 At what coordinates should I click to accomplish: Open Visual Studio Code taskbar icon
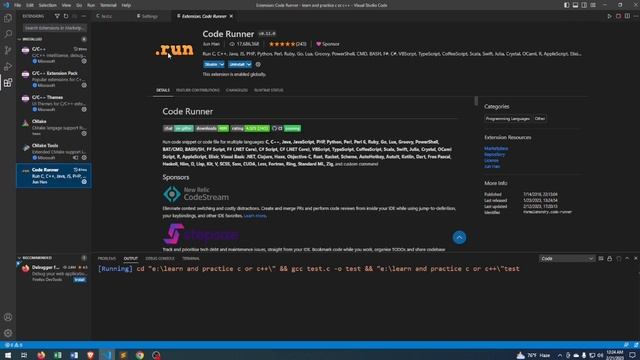point(107,355)
